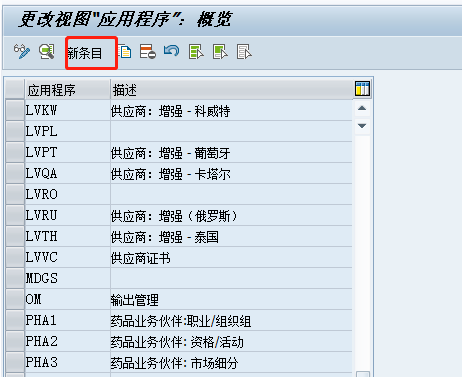462x377 pixels.
Task: Click the LVTH application cell
Action: 67,236
